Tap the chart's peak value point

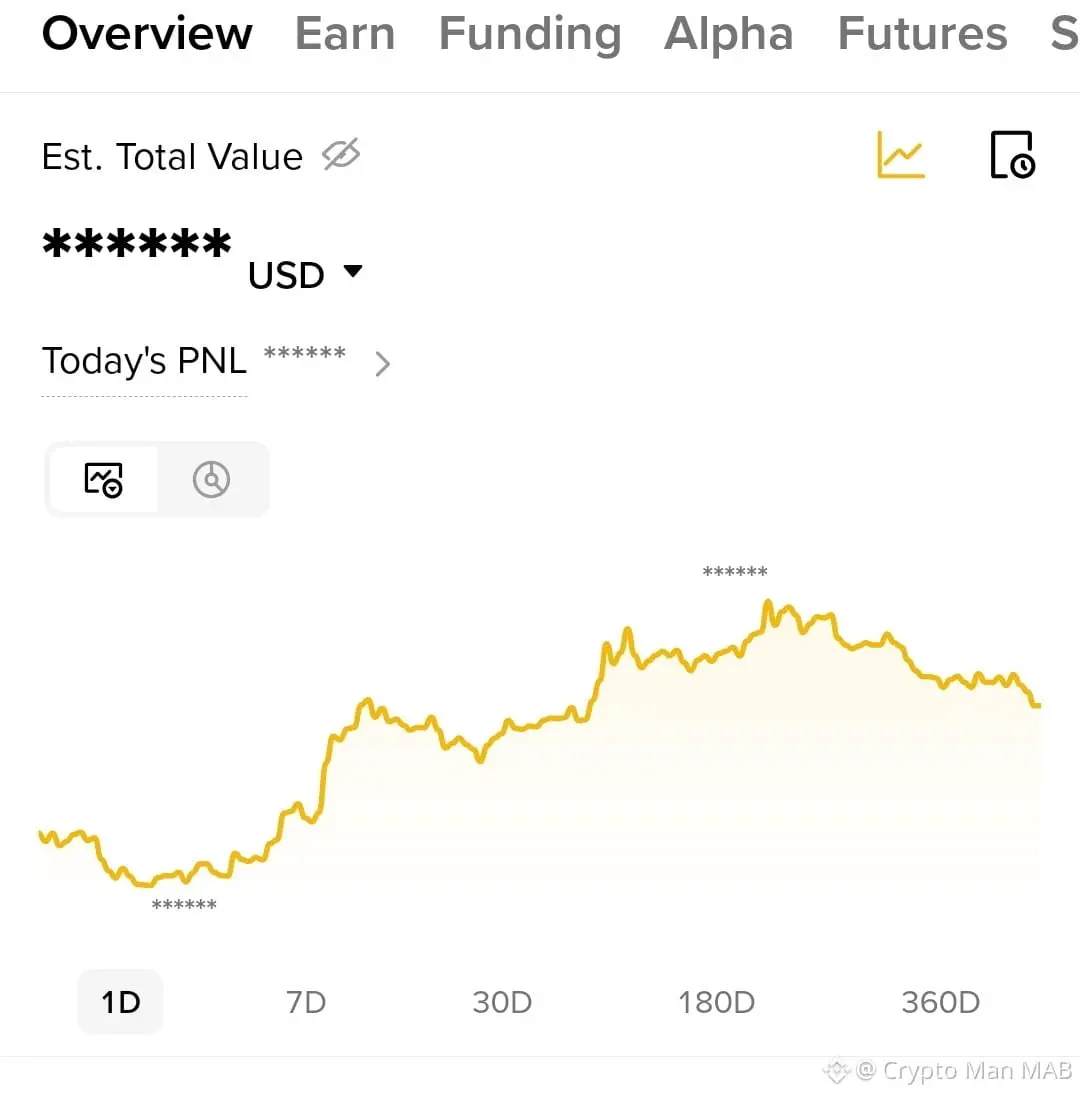pyautogui.click(x=768, y=602)
